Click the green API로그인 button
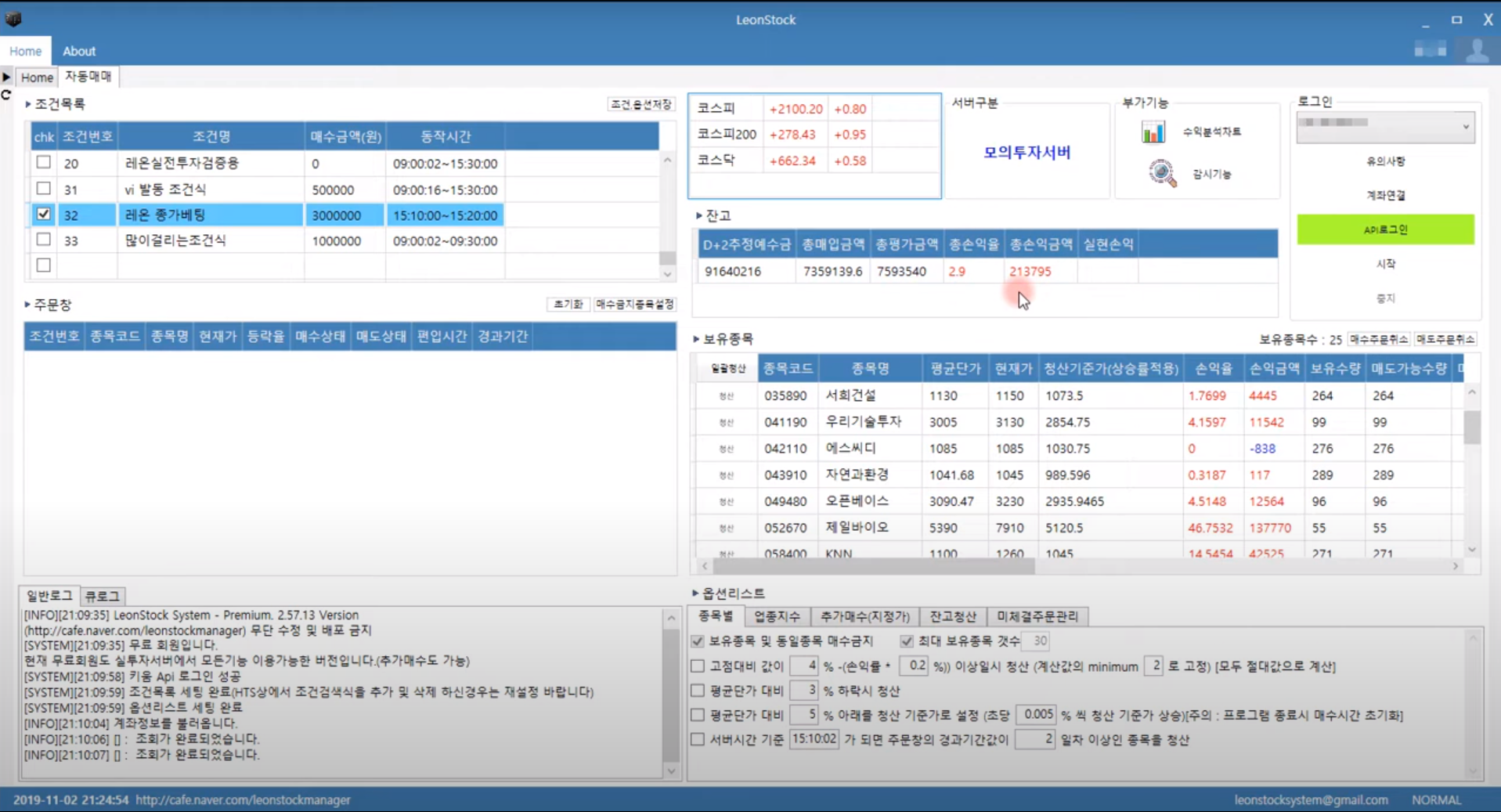 click(1385, 229)
